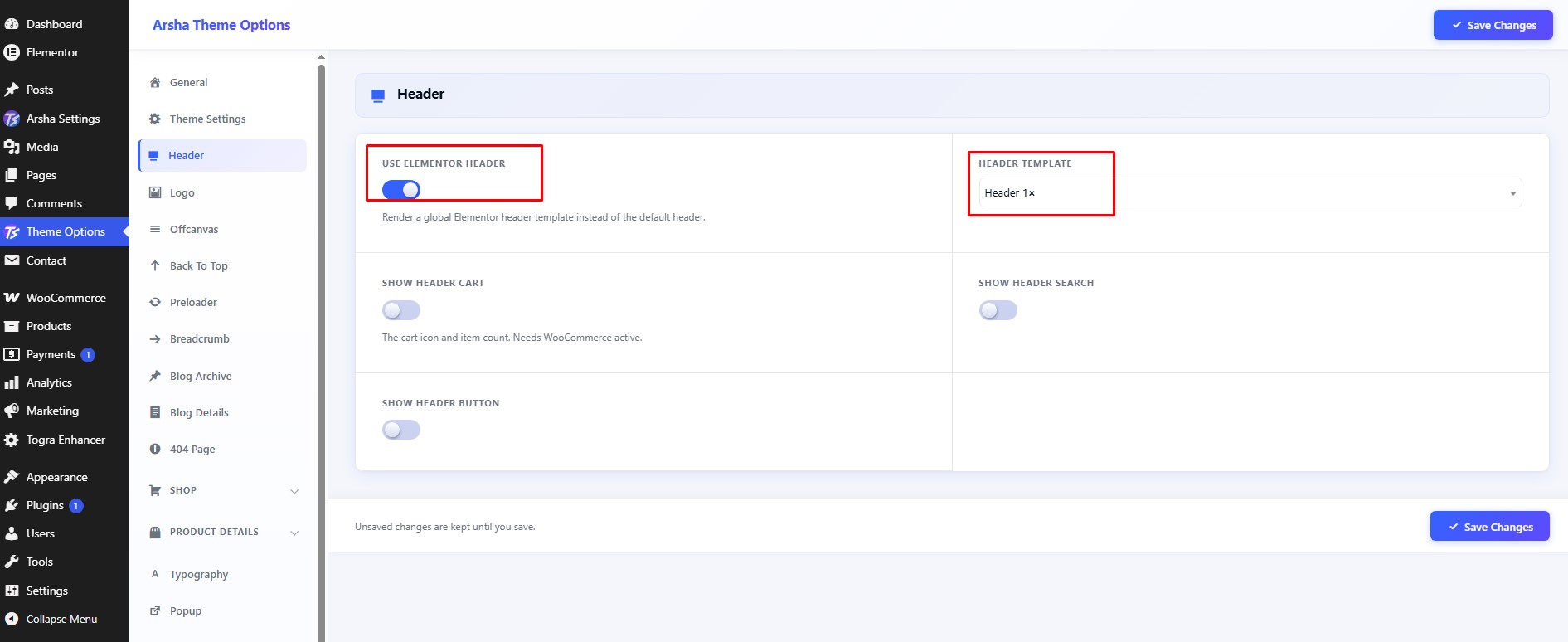Screen dimensions: 1568x642
Task: Click the Theme Settings gear icon
Action: [x=155, y=119]
